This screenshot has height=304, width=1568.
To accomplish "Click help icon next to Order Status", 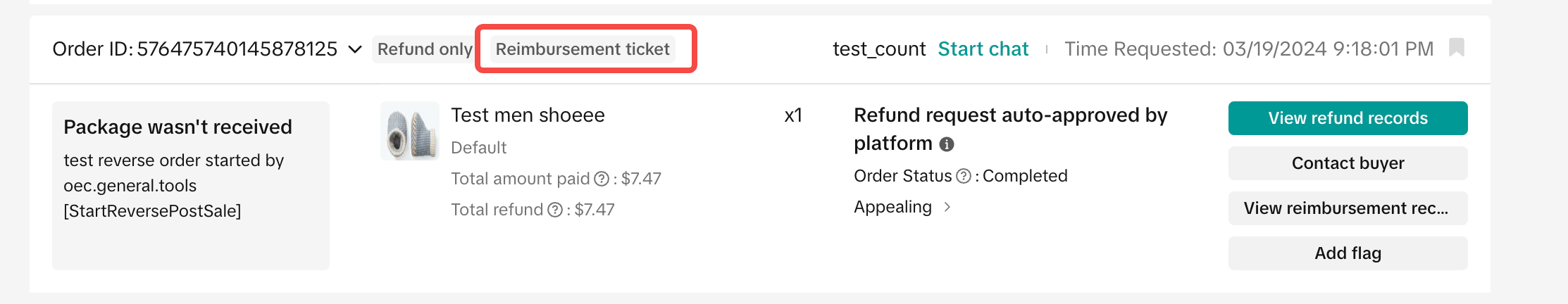I will tap(963, 176).
